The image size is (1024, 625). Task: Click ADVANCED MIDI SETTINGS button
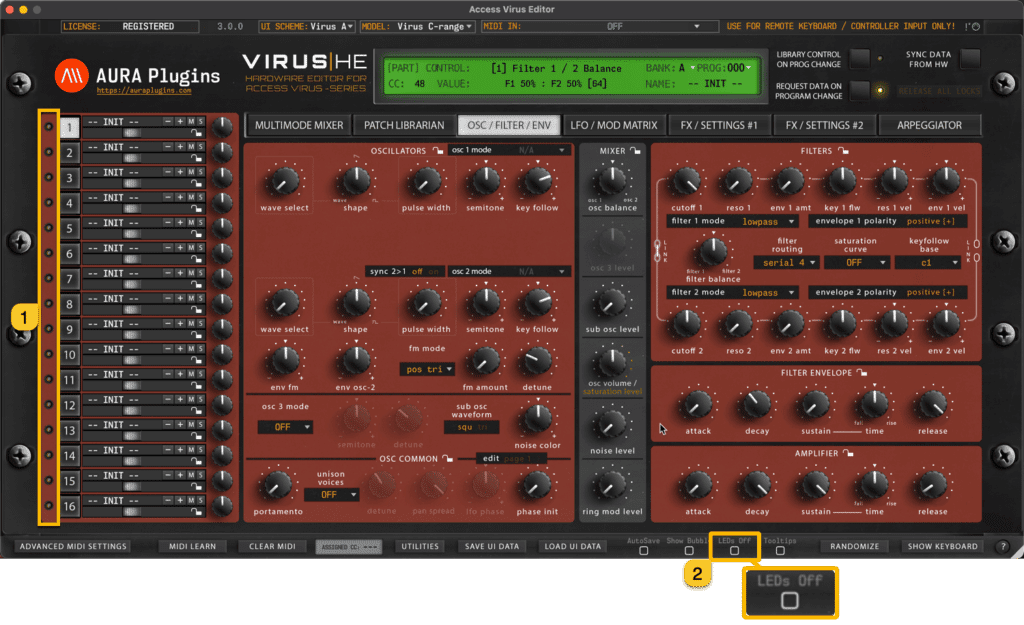(x=73, y=547)
